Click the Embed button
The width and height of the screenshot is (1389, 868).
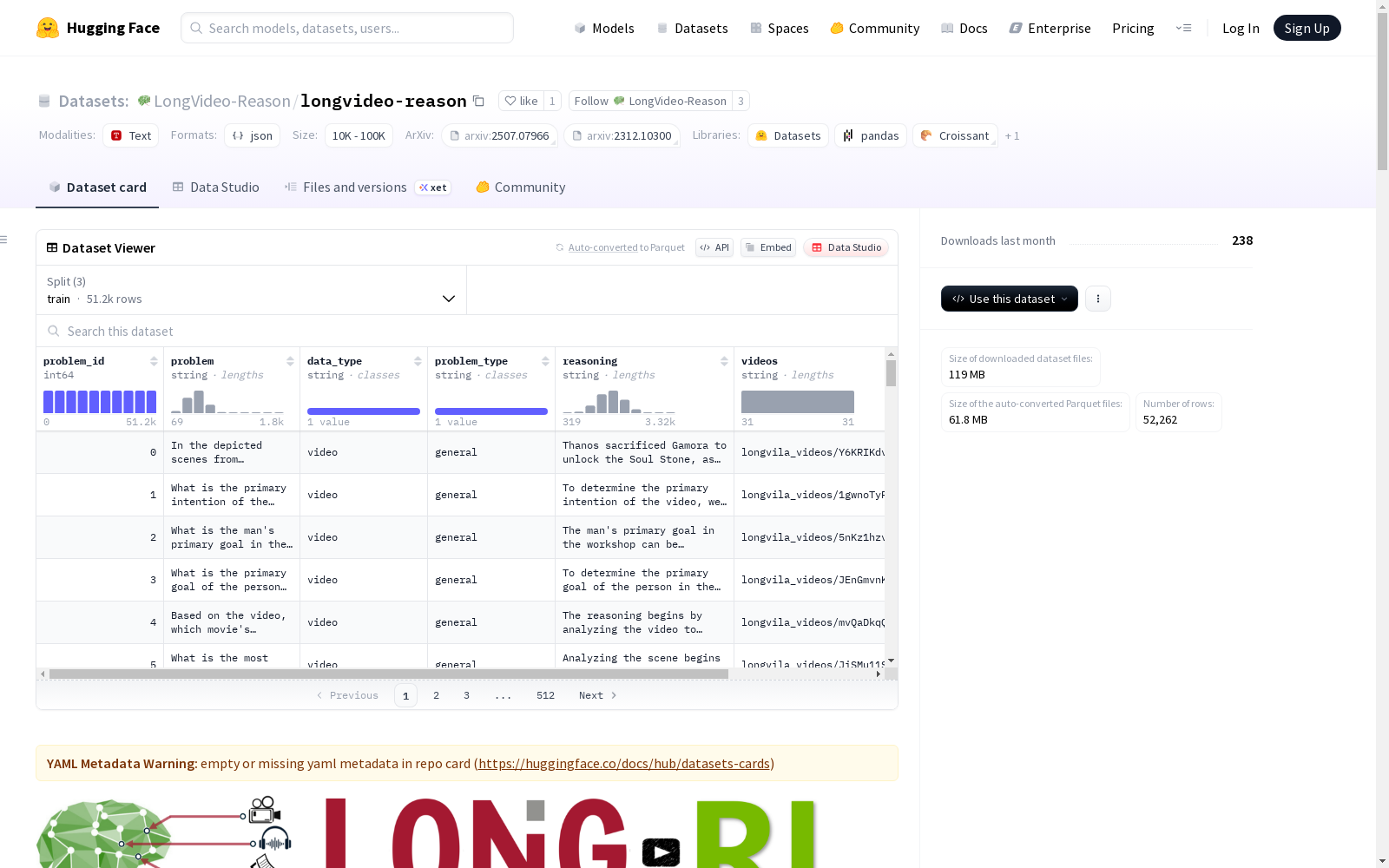(x=768, y=247)
